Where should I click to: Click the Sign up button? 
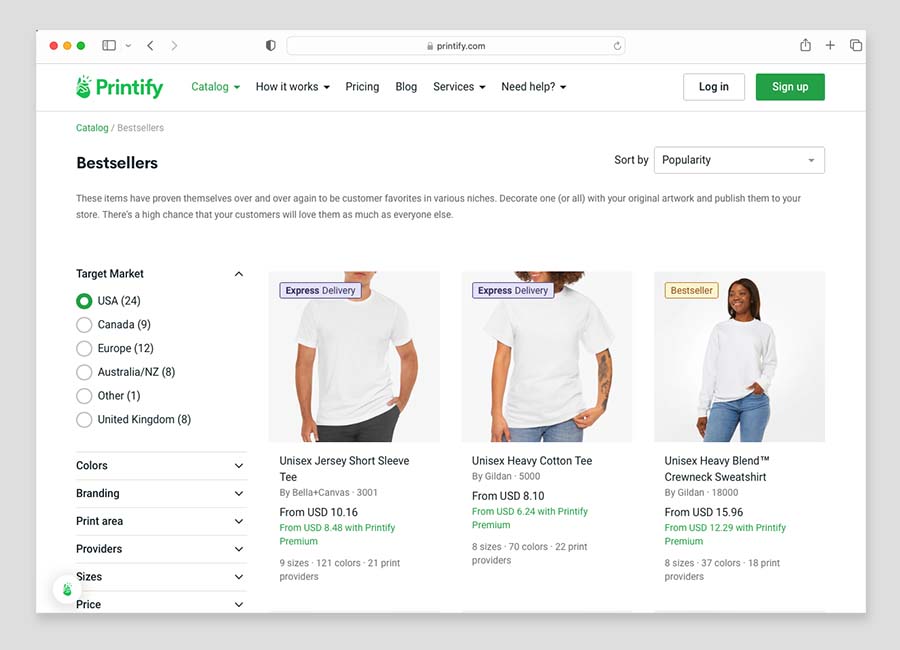[790, 87]
